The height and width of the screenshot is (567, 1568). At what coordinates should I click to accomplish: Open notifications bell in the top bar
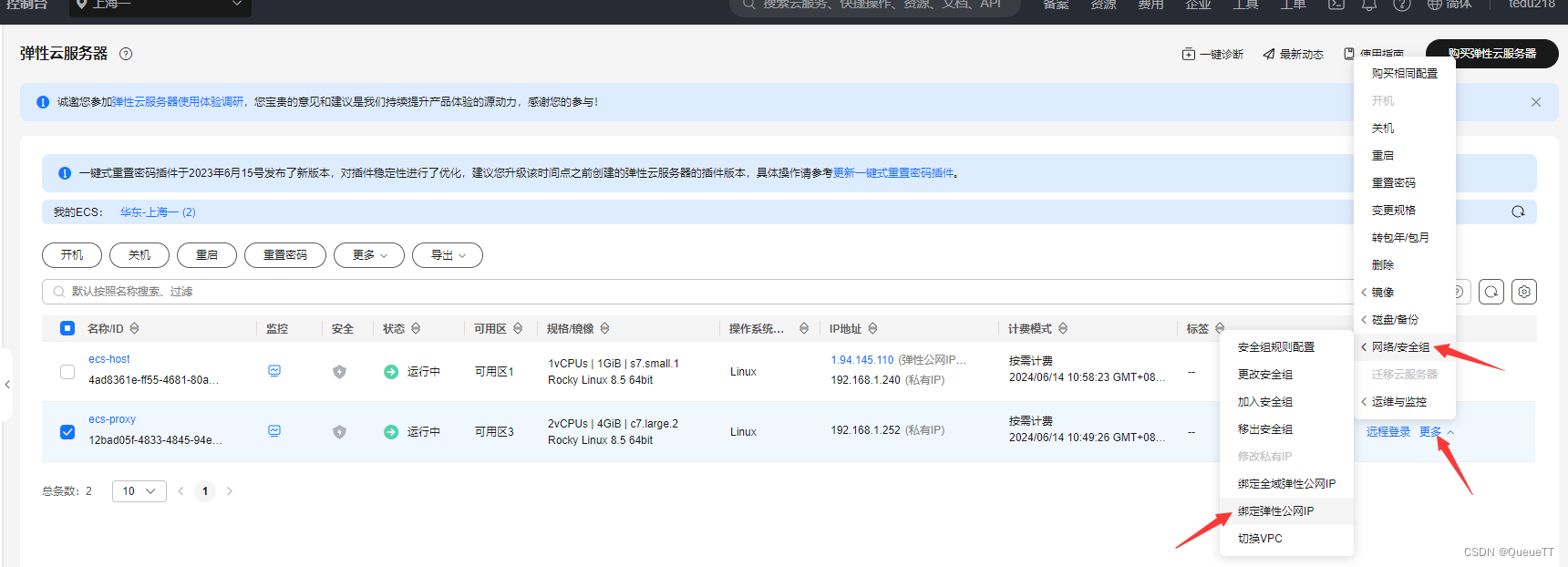1369,5
